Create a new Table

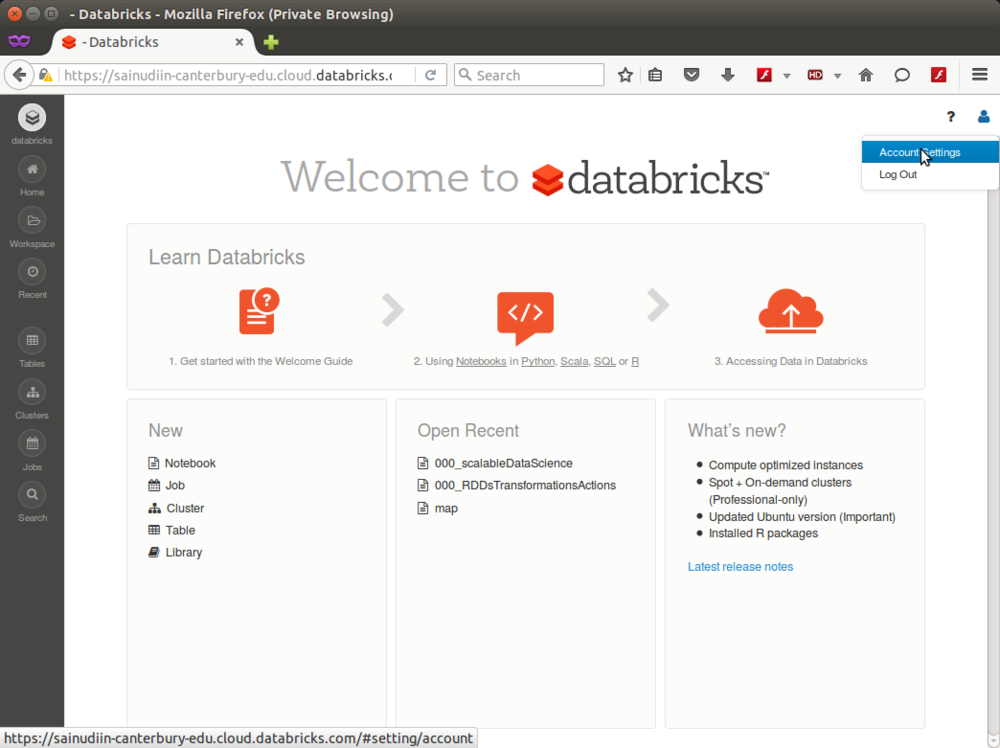(172, 531)
